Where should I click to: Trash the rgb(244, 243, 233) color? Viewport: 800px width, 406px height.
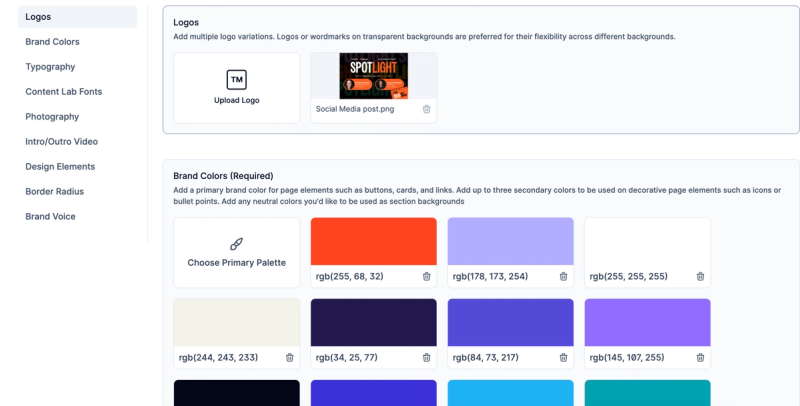(x=289, y=358)
